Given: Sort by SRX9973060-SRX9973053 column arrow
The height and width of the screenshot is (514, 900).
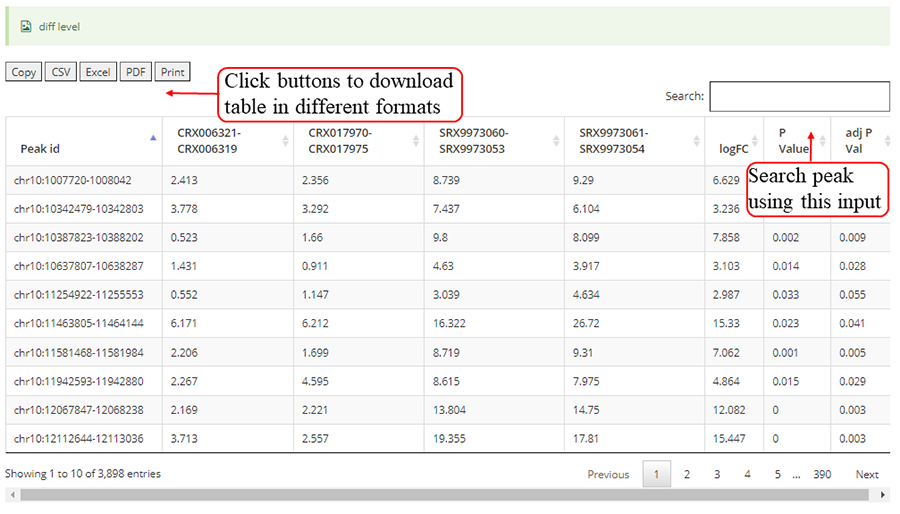Looking at the screenshot, I should 547,140.
